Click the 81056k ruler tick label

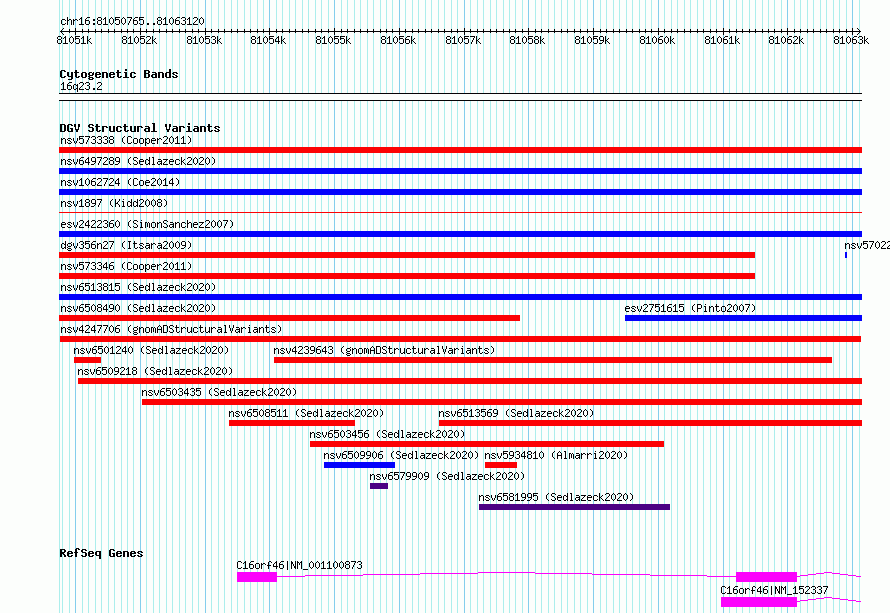[398, 40]
